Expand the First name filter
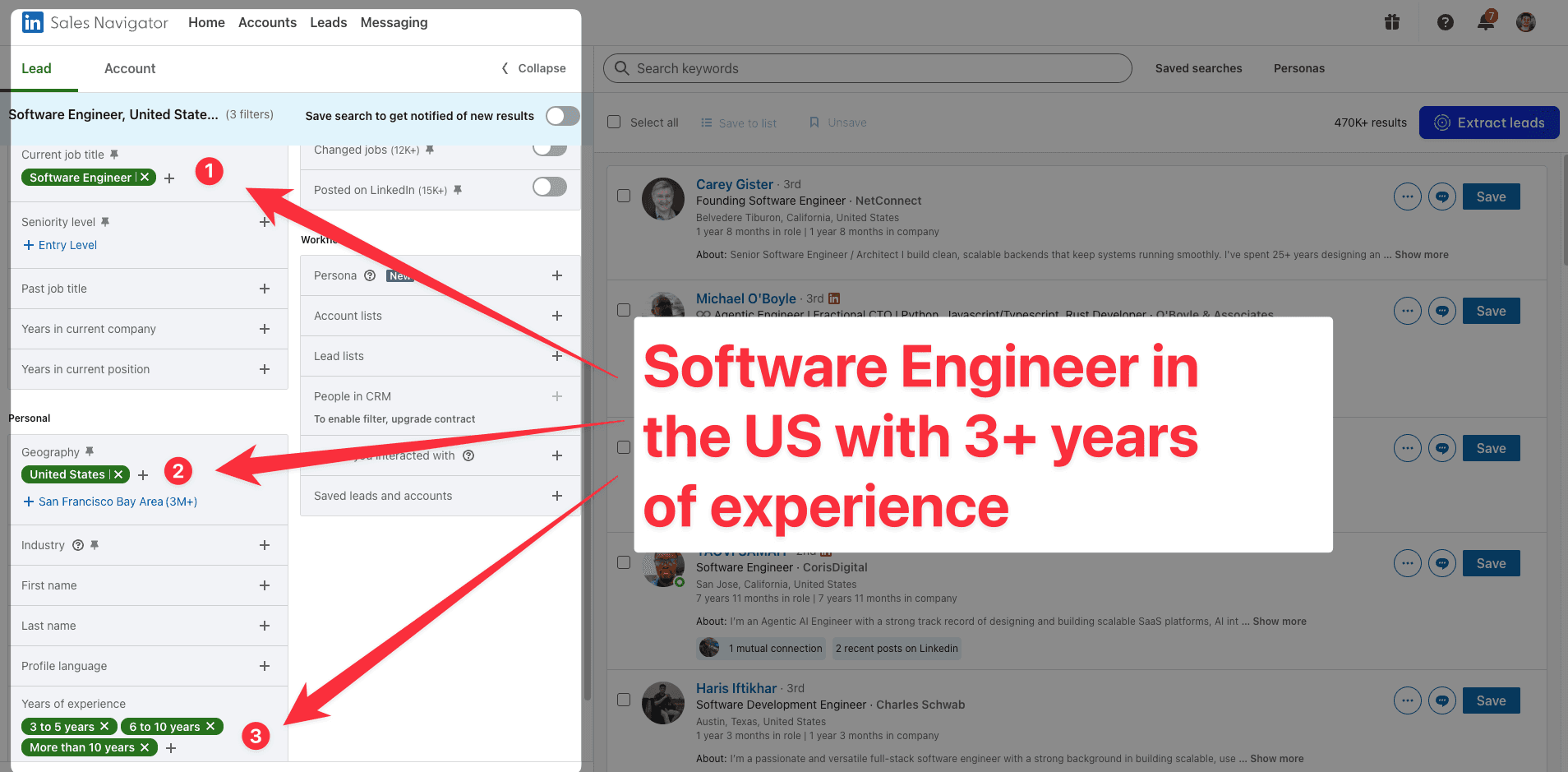This screenshot has height=772, width=1568. click(265, 585)
